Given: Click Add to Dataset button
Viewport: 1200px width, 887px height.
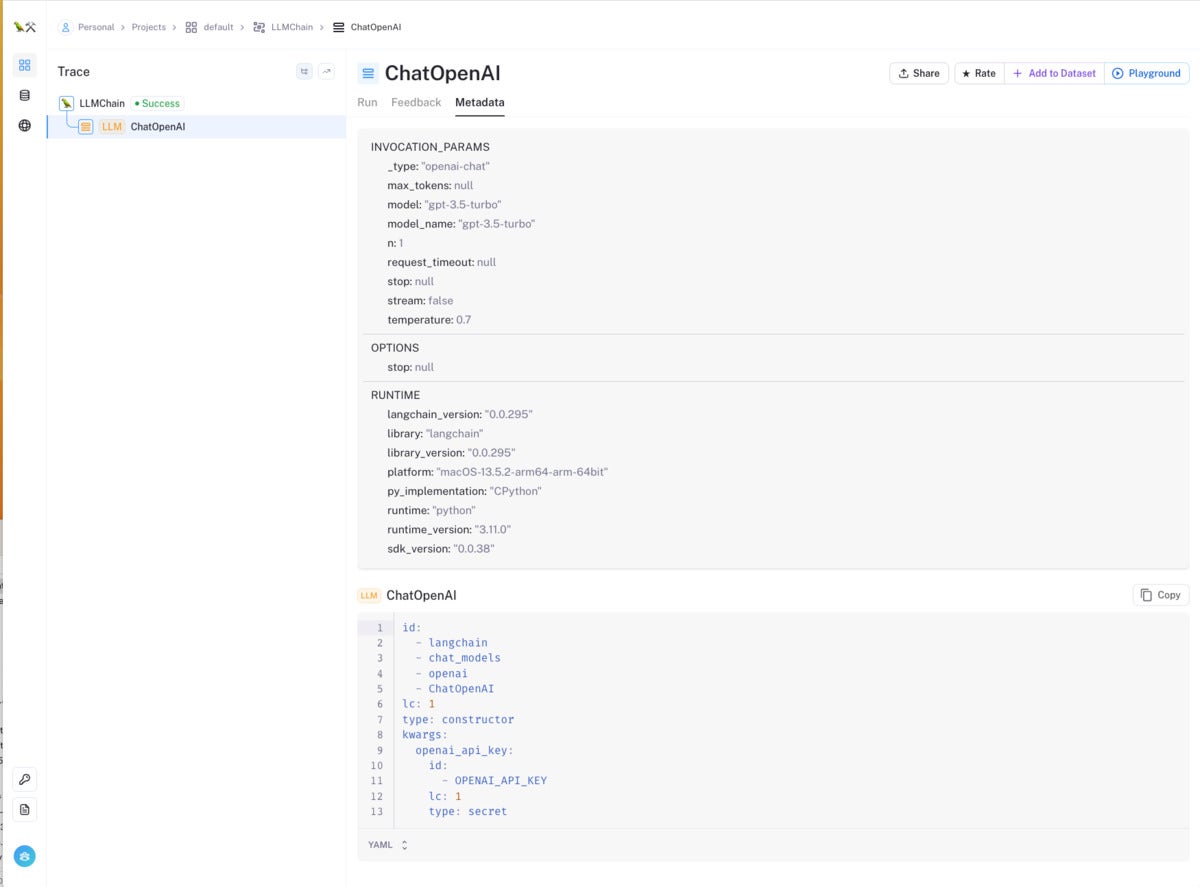Looking at the screenshot, I should click(x=1054, y=73).
